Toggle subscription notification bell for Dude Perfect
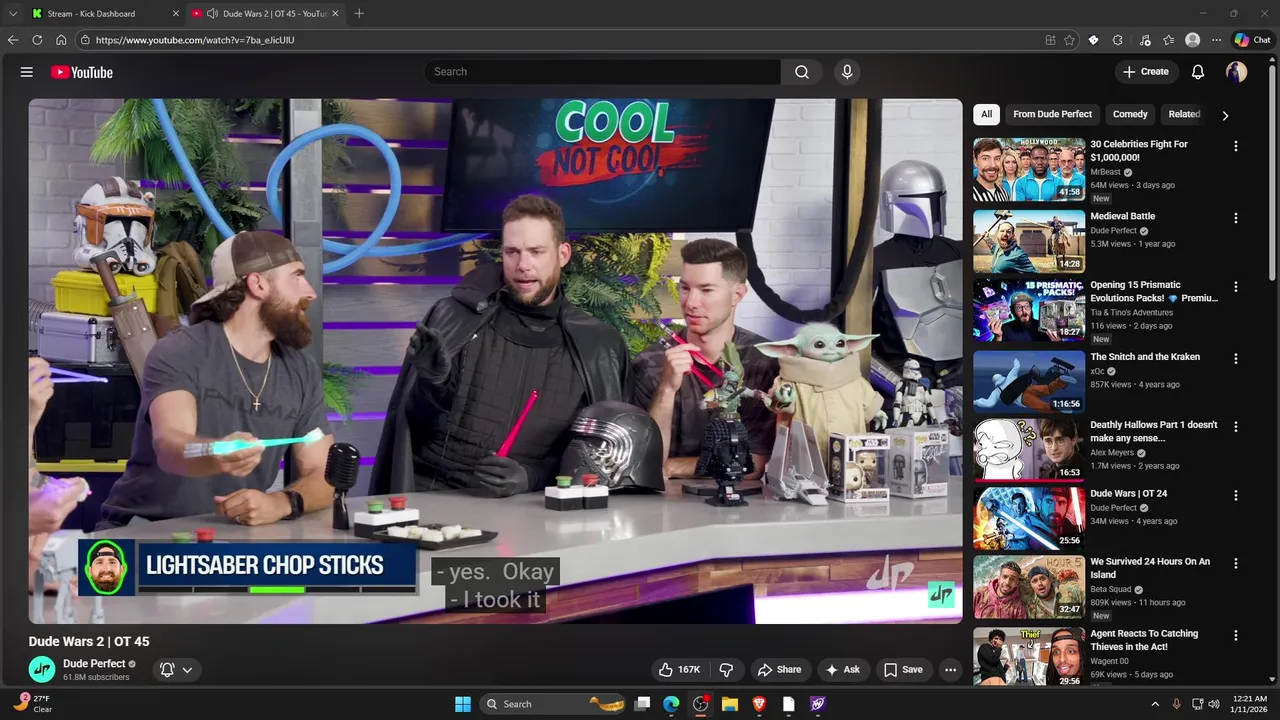The width and height of the screenshot is (1280, 720). pos(167,670)
